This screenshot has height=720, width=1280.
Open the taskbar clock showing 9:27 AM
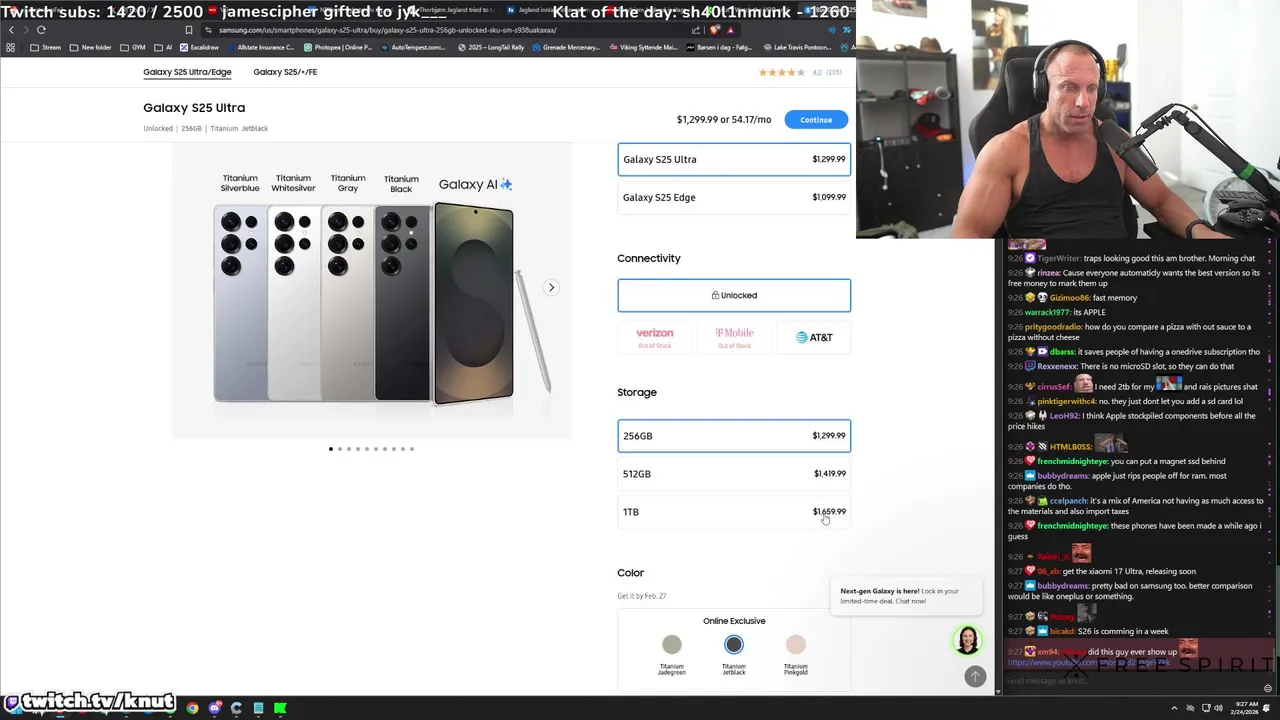(x=1246, y=708)
